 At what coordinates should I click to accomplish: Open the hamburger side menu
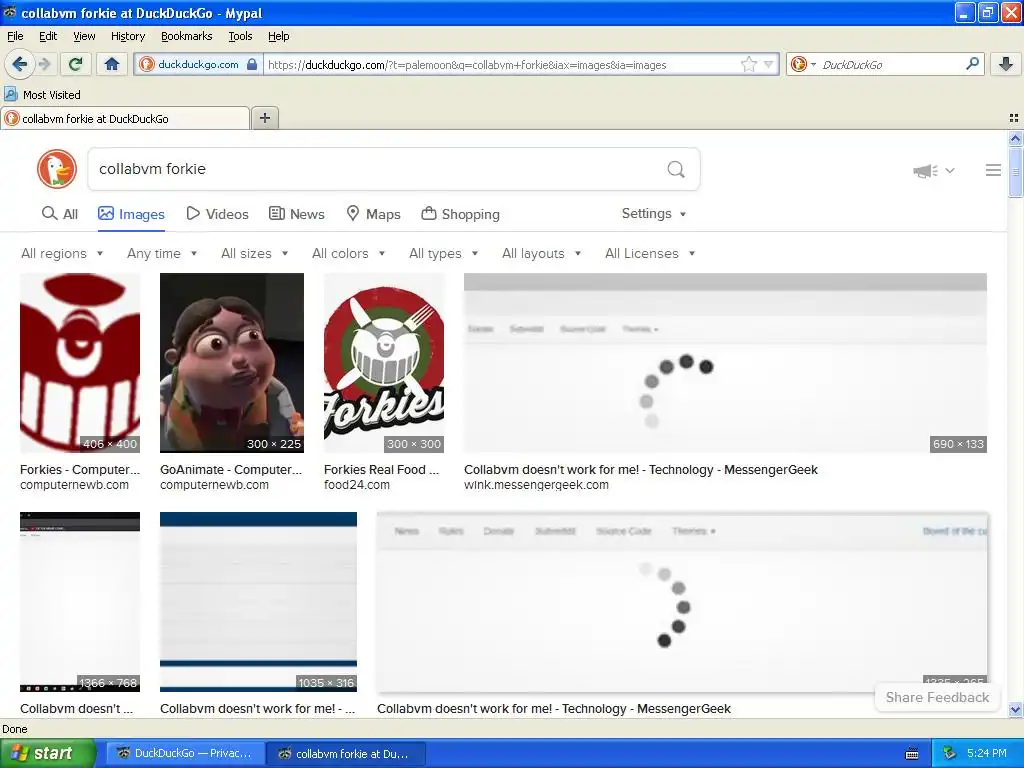(993, 170)
